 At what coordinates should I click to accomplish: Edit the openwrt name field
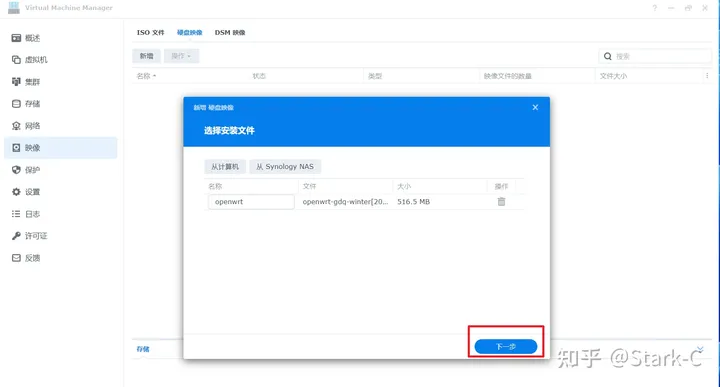point(251,202)
